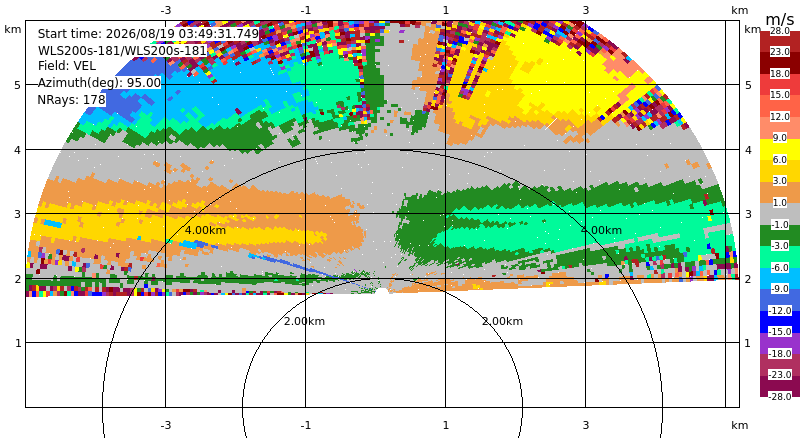Click the left 4.00km range ring label
The height and width of the screenshot is (438, 800).
pyautogui.click(x=205, y=230)
